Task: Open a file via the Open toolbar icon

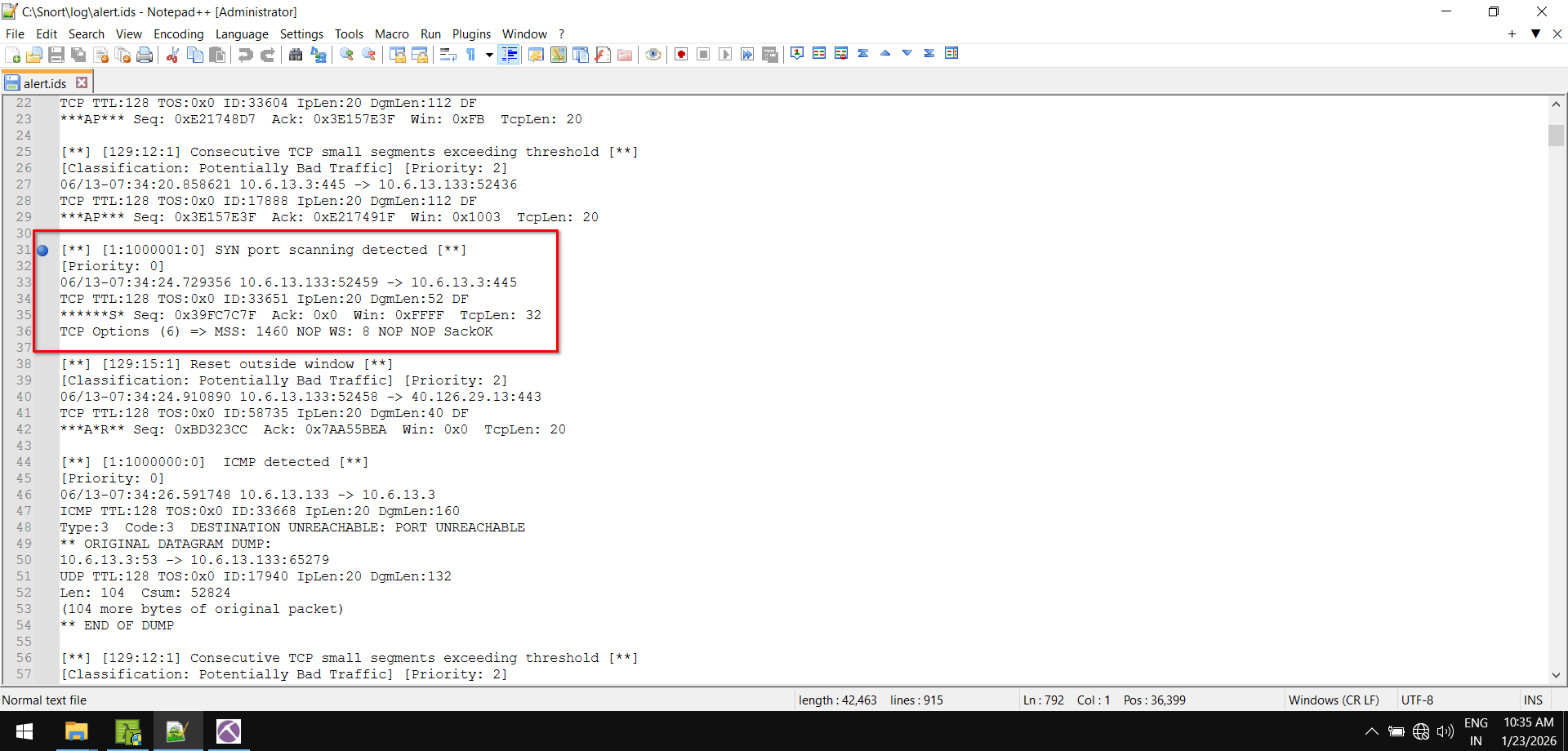Action: [34, 54]
